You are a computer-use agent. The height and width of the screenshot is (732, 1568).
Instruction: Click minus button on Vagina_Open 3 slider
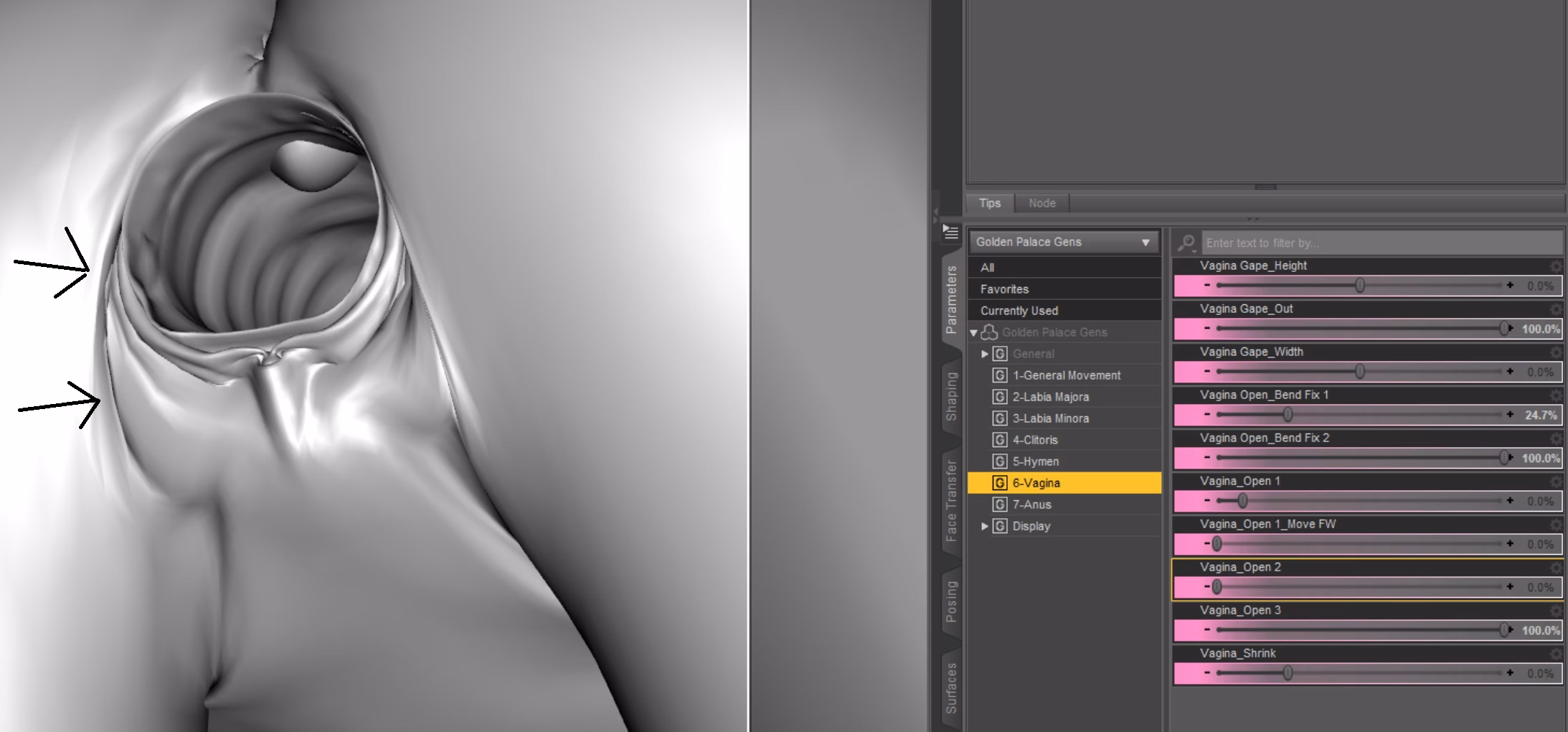[x=1207, y=630]
